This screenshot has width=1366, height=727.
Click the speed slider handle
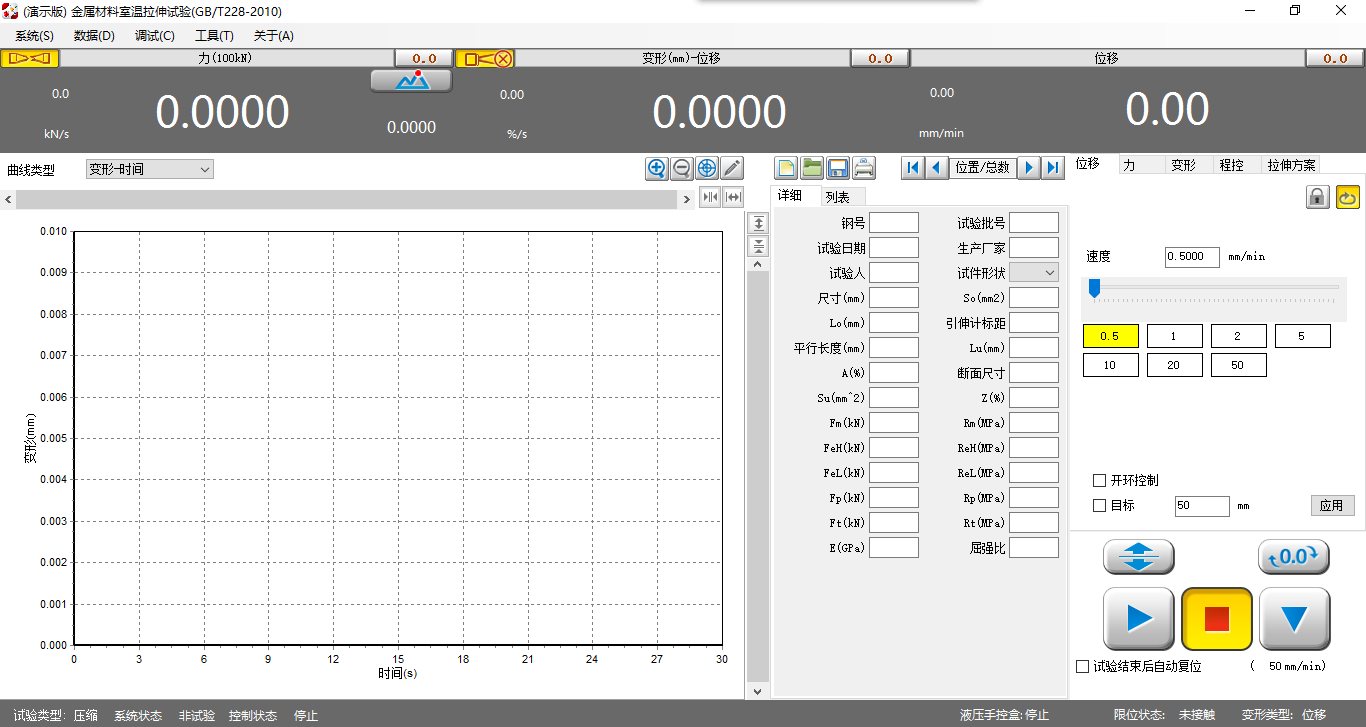coord(1094,288)
